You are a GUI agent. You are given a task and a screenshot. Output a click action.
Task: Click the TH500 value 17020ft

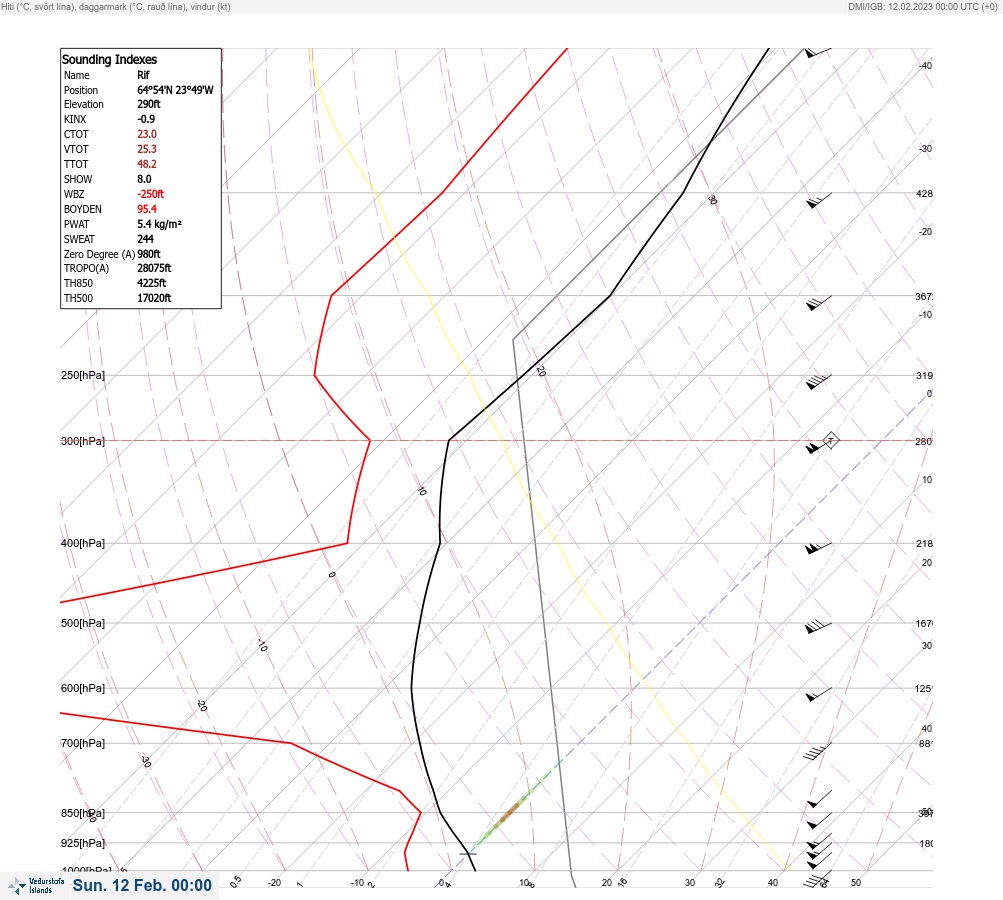(154, 298)
